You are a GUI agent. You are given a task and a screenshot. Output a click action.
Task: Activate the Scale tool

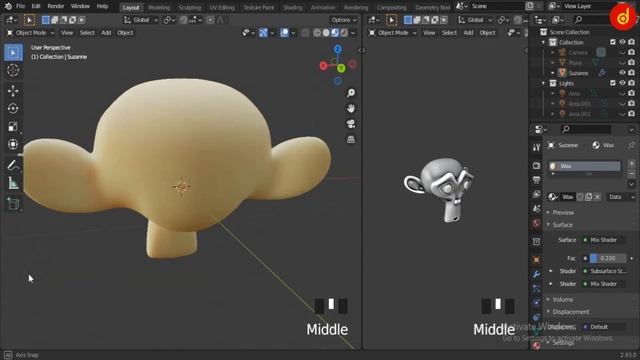(13, 127)
